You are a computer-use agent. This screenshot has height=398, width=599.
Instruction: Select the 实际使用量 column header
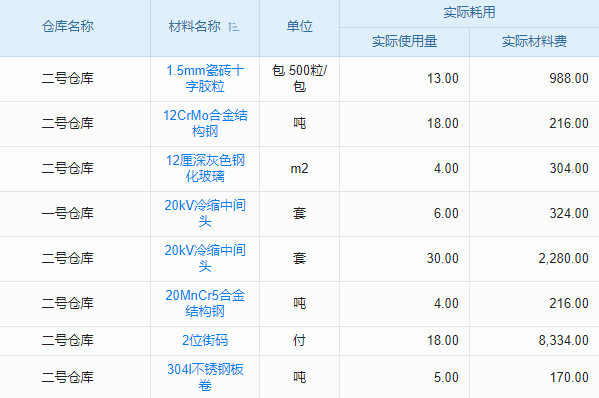[405, 41]
